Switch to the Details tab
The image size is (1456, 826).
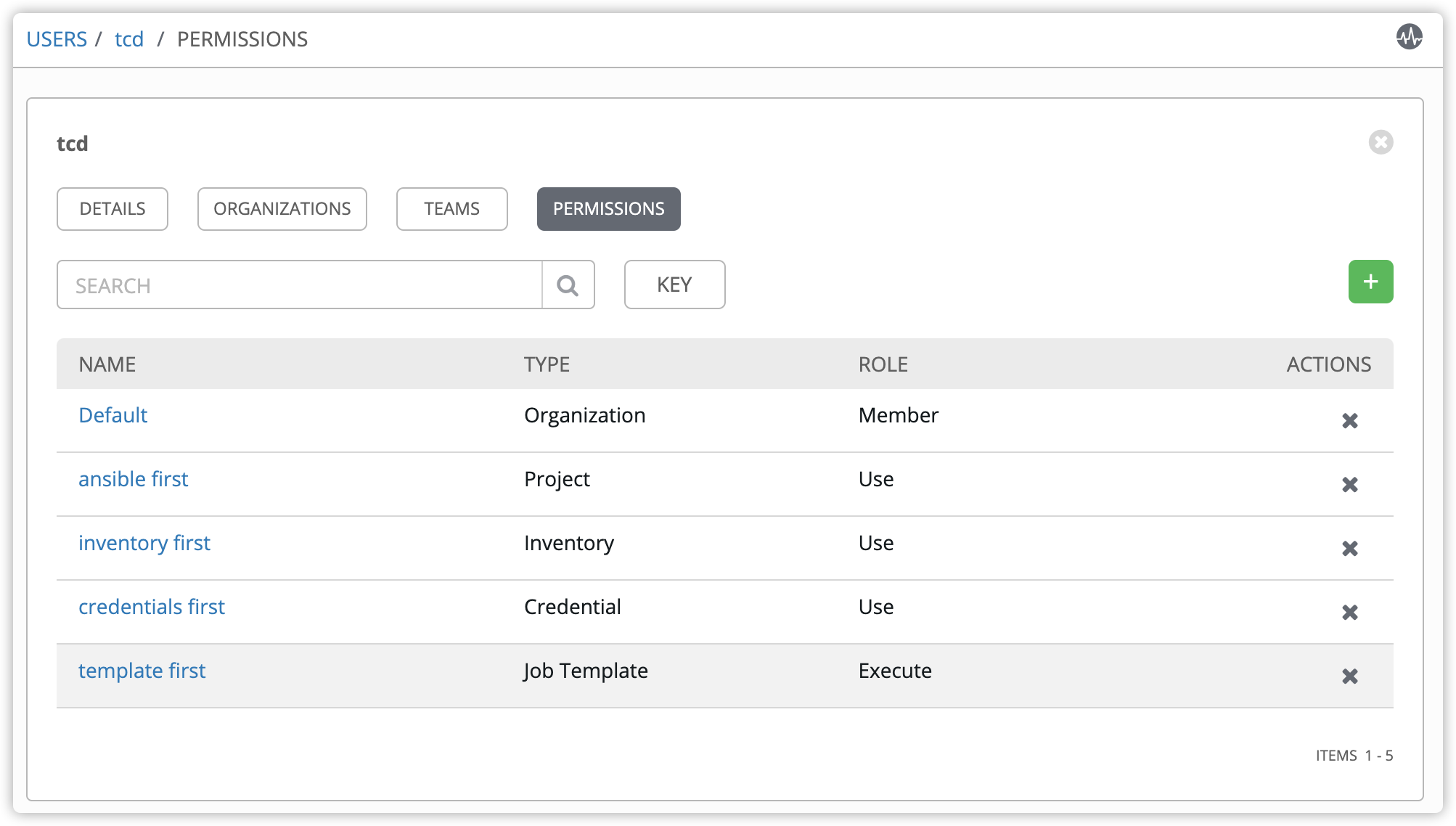(113, 209)
